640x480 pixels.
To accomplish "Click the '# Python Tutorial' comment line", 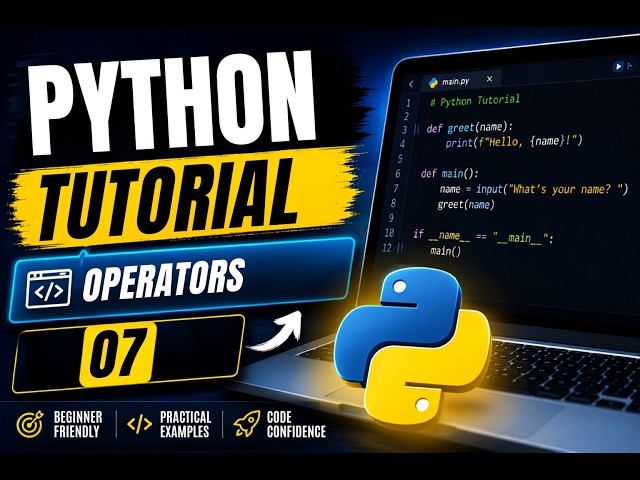I will click(475, 100).
